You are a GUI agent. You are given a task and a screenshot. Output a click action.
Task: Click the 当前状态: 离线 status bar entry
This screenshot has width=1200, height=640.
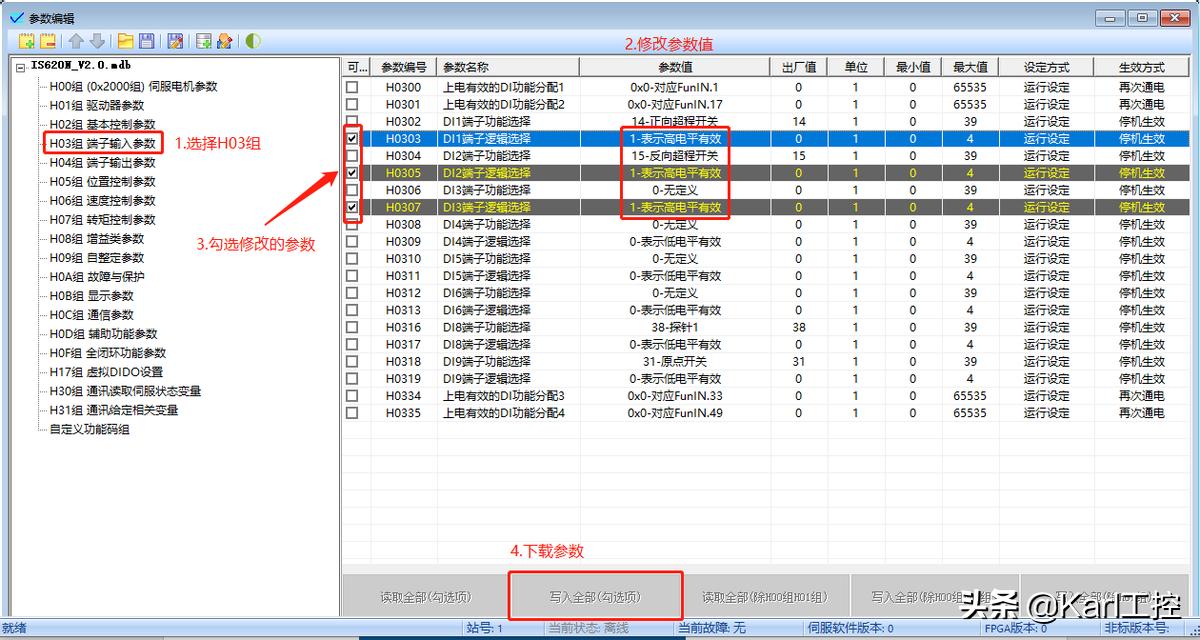coord(588,628)
